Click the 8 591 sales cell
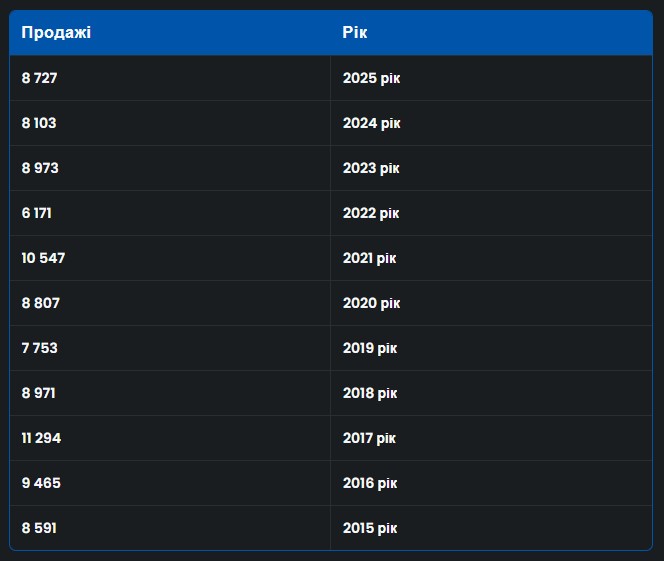 pyautogui.click(x=38, y=528)
